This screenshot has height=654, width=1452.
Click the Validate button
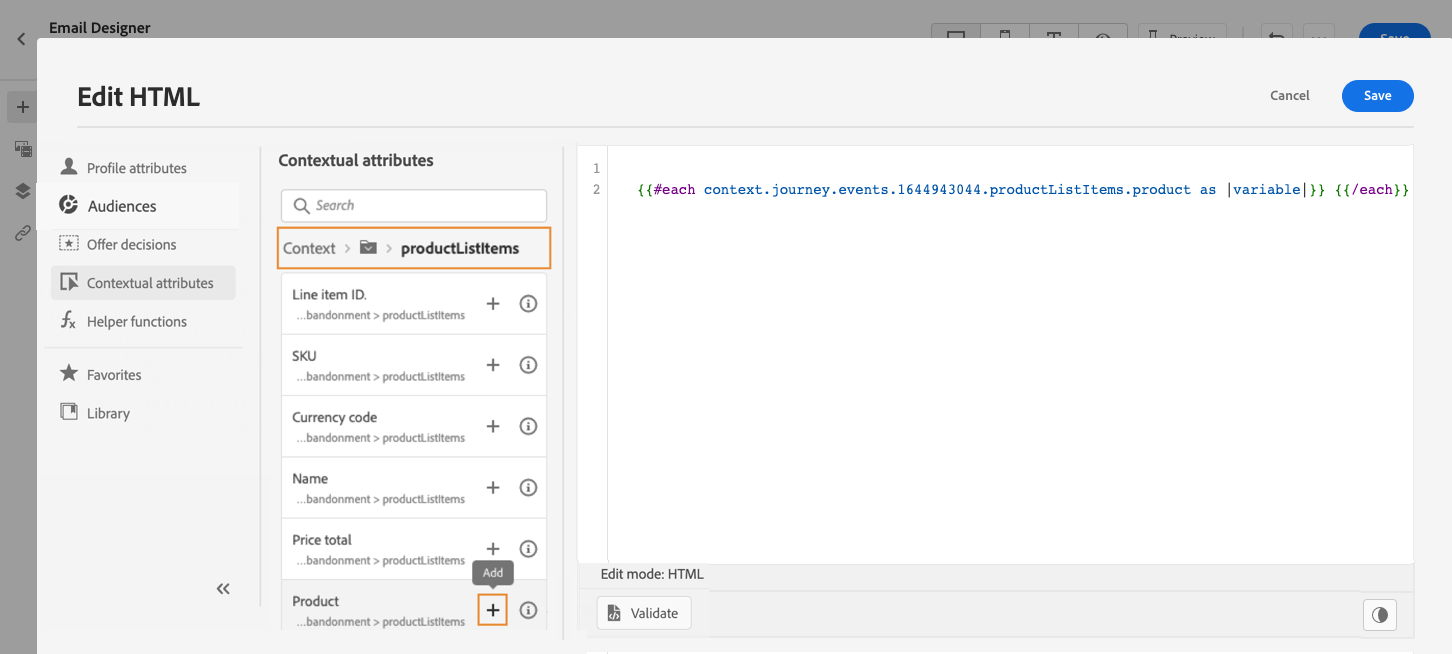coord(643,613)
